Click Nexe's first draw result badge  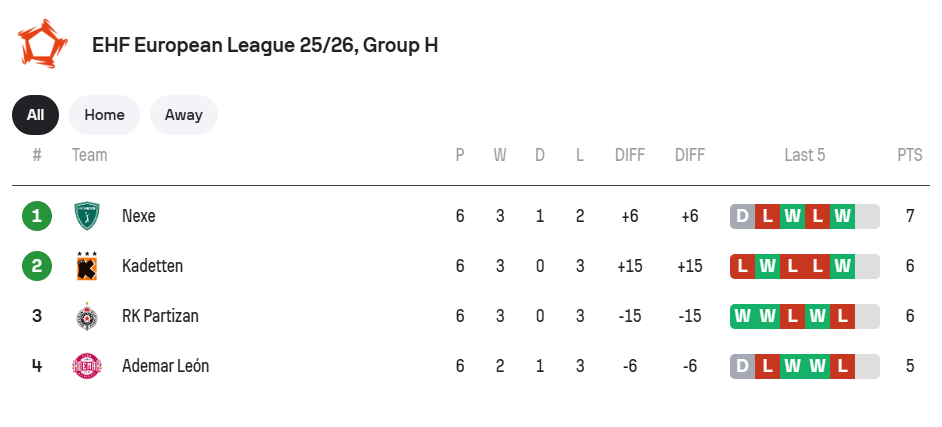743,216
